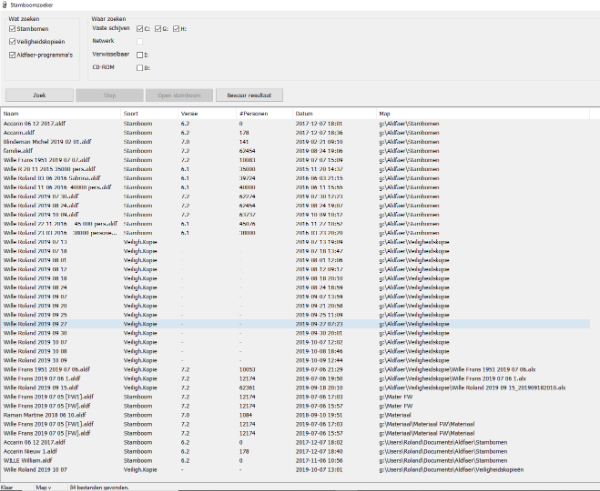Uncheck the H: drive checkbox
The height and width of the screenshot is (491, 600).
click(x=177, y=29)
